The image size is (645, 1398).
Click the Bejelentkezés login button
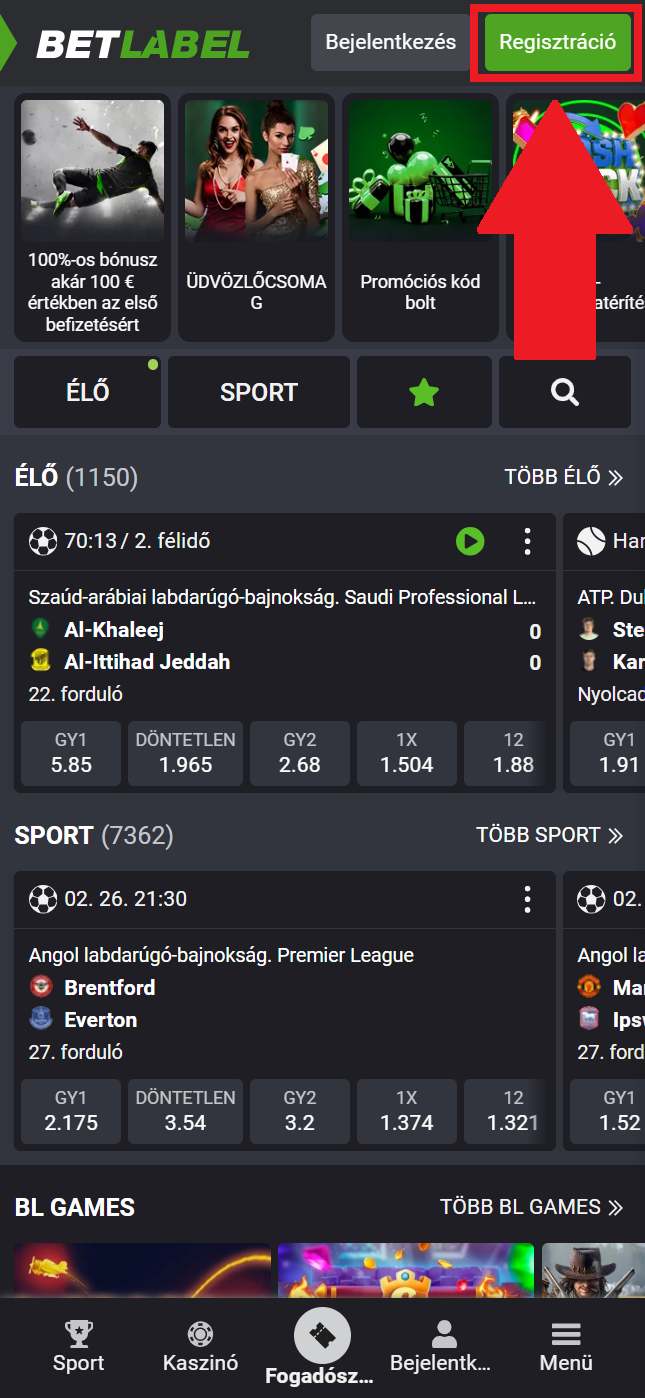click(390, 43)
